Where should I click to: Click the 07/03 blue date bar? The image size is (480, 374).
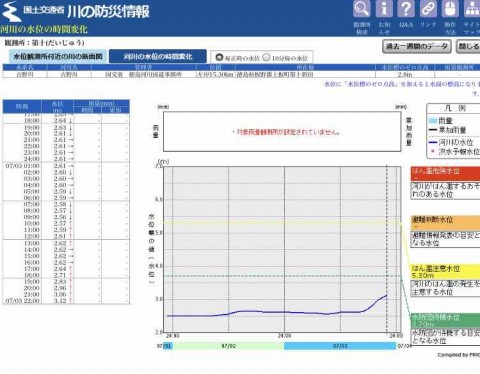(340, 346)
